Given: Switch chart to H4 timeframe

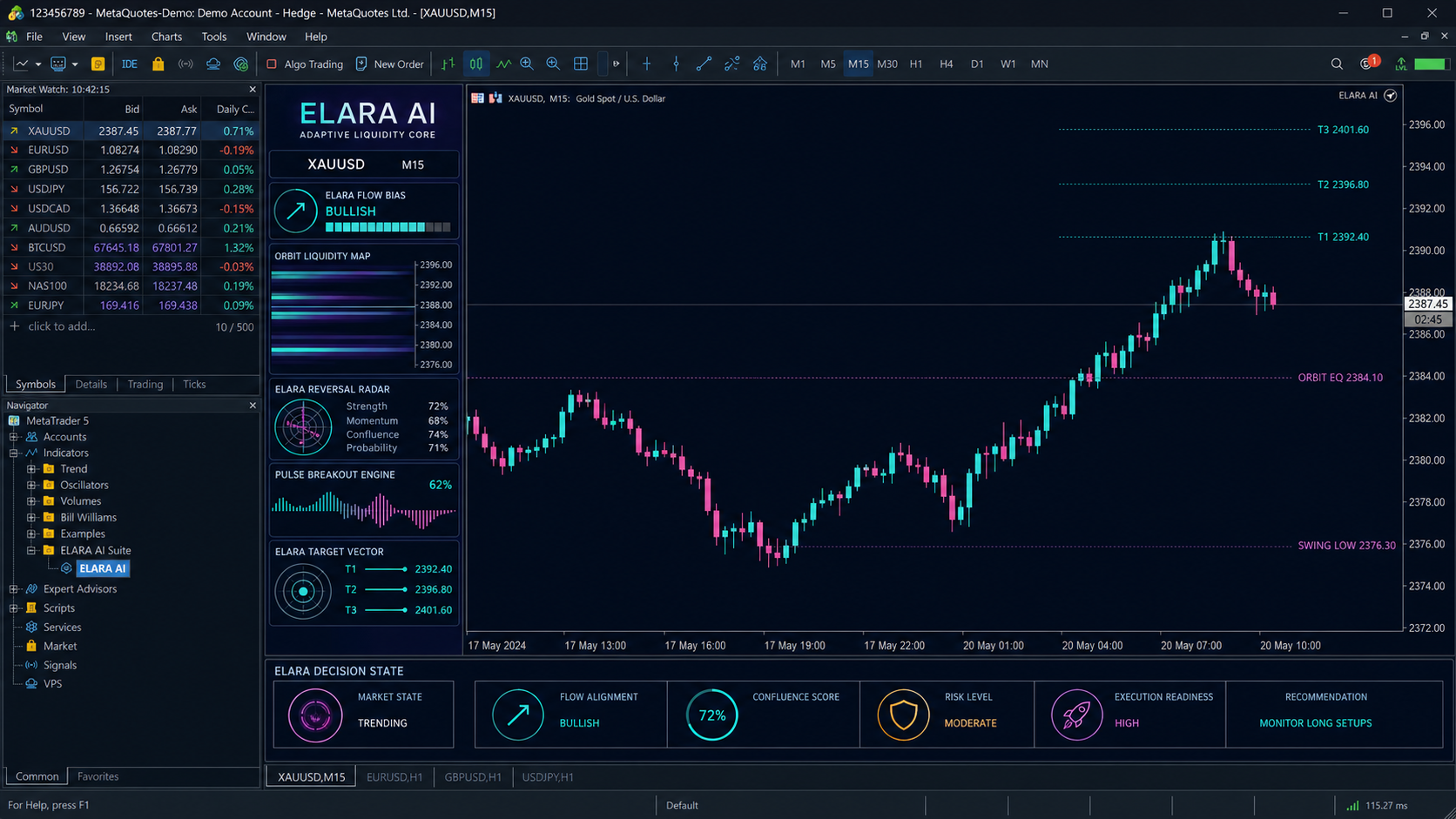Looking at the screenshot, I should click(947, 64).
